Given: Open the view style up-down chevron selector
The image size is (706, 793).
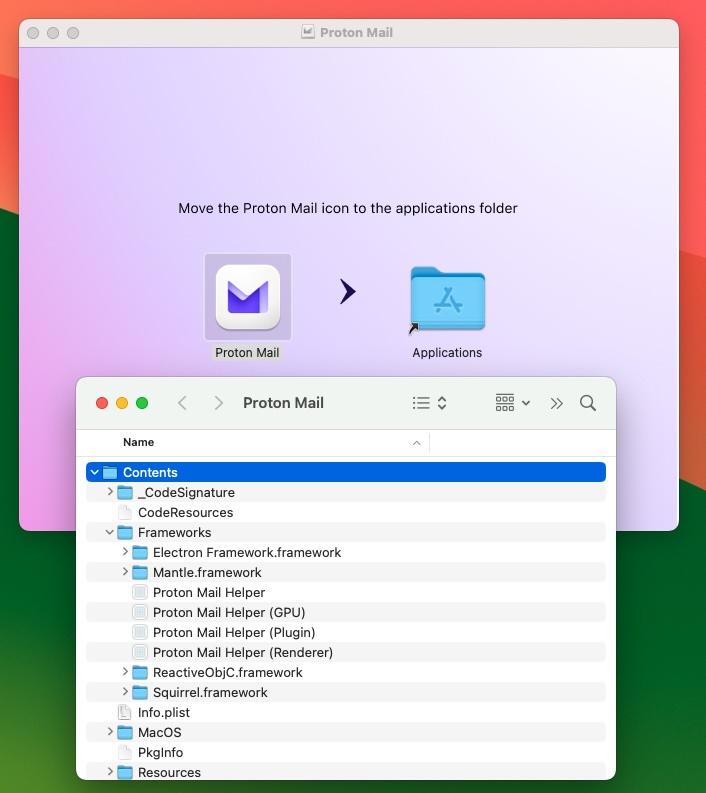Looking at the screenshot, I should pos(442,403).
